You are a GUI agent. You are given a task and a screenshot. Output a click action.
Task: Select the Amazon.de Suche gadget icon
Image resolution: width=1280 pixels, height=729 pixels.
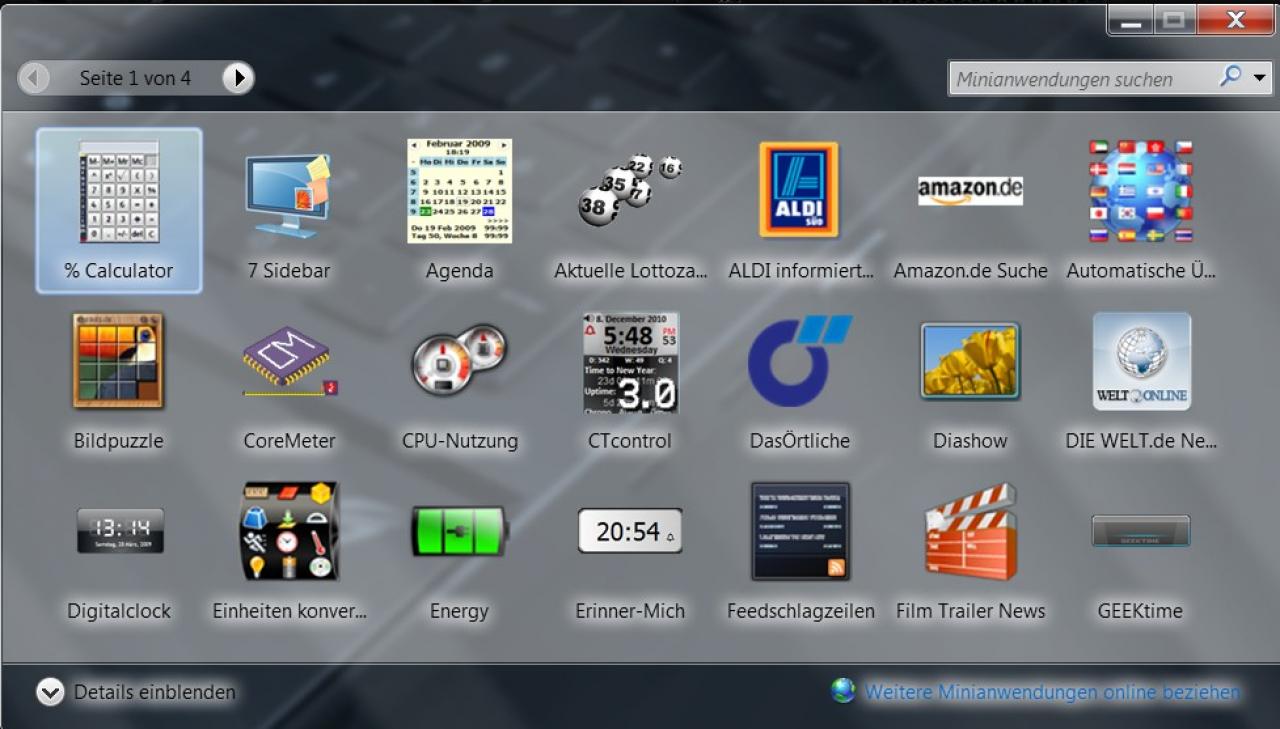(x=970, y=190)
